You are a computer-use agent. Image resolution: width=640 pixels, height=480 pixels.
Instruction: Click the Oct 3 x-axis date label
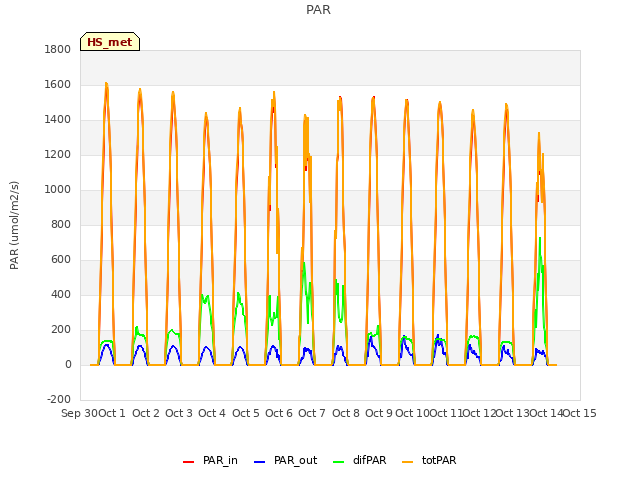coord(179,413)
